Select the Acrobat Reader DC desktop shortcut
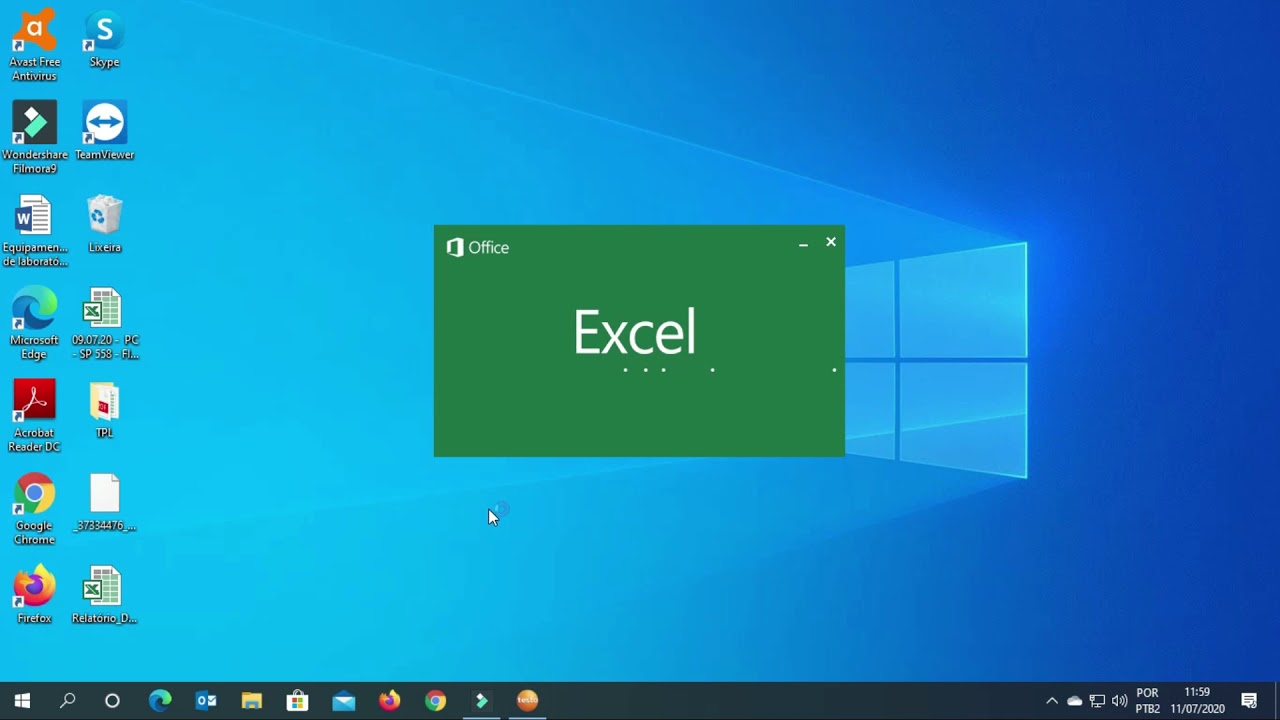This screenshot has width=1280, height=720. tap(34, 417)
